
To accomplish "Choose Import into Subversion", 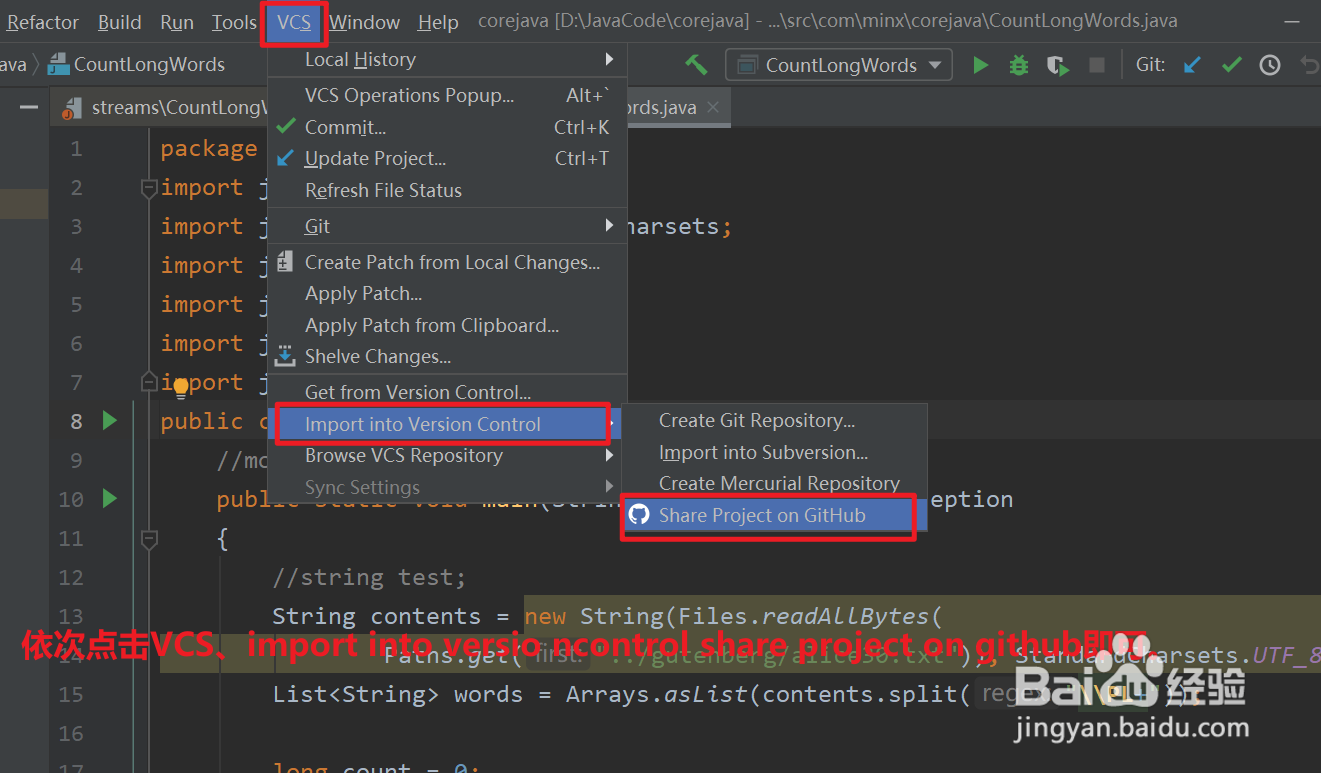I will click(x=775, y=452).
